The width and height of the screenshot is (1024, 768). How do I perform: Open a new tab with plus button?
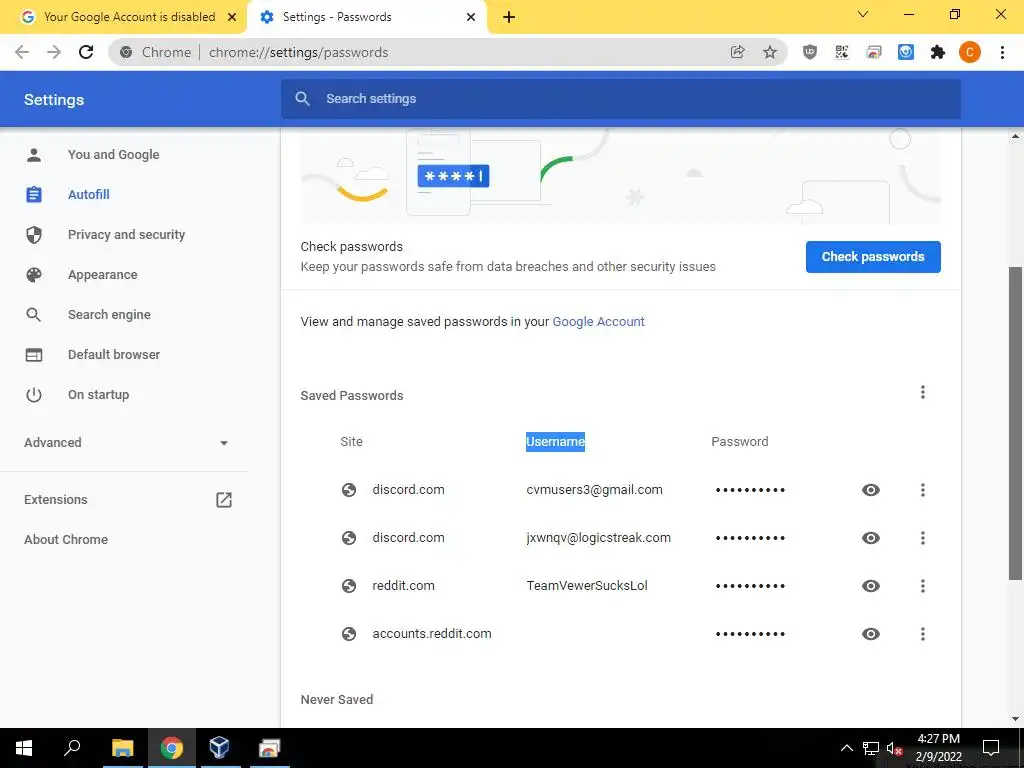[509, 17]
